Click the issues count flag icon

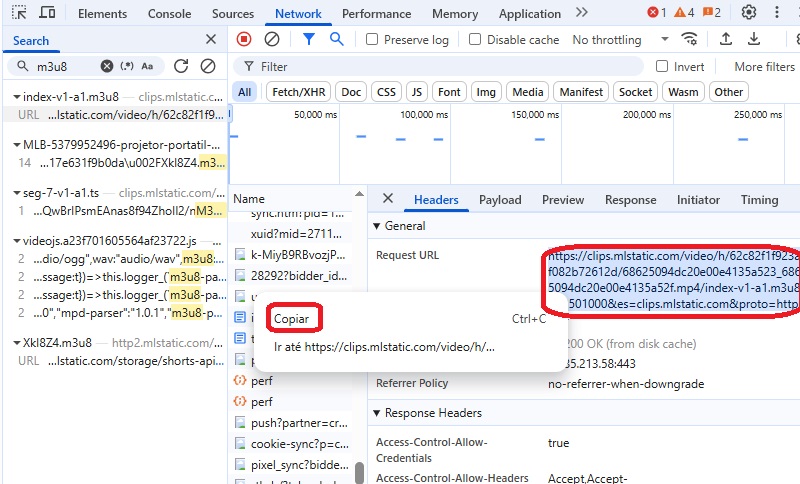coord(708,13)
